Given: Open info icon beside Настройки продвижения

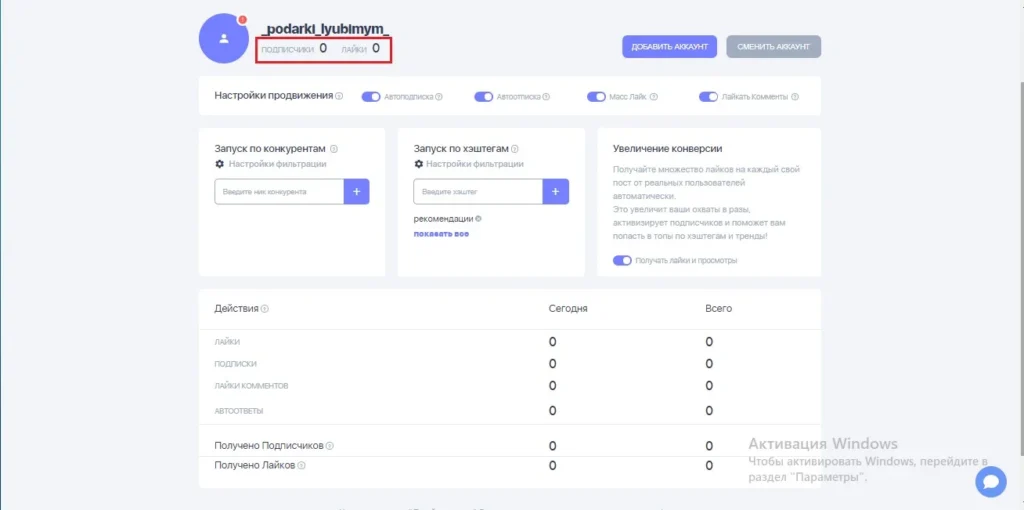Looking at the screenshot, I should click(339, 96).
